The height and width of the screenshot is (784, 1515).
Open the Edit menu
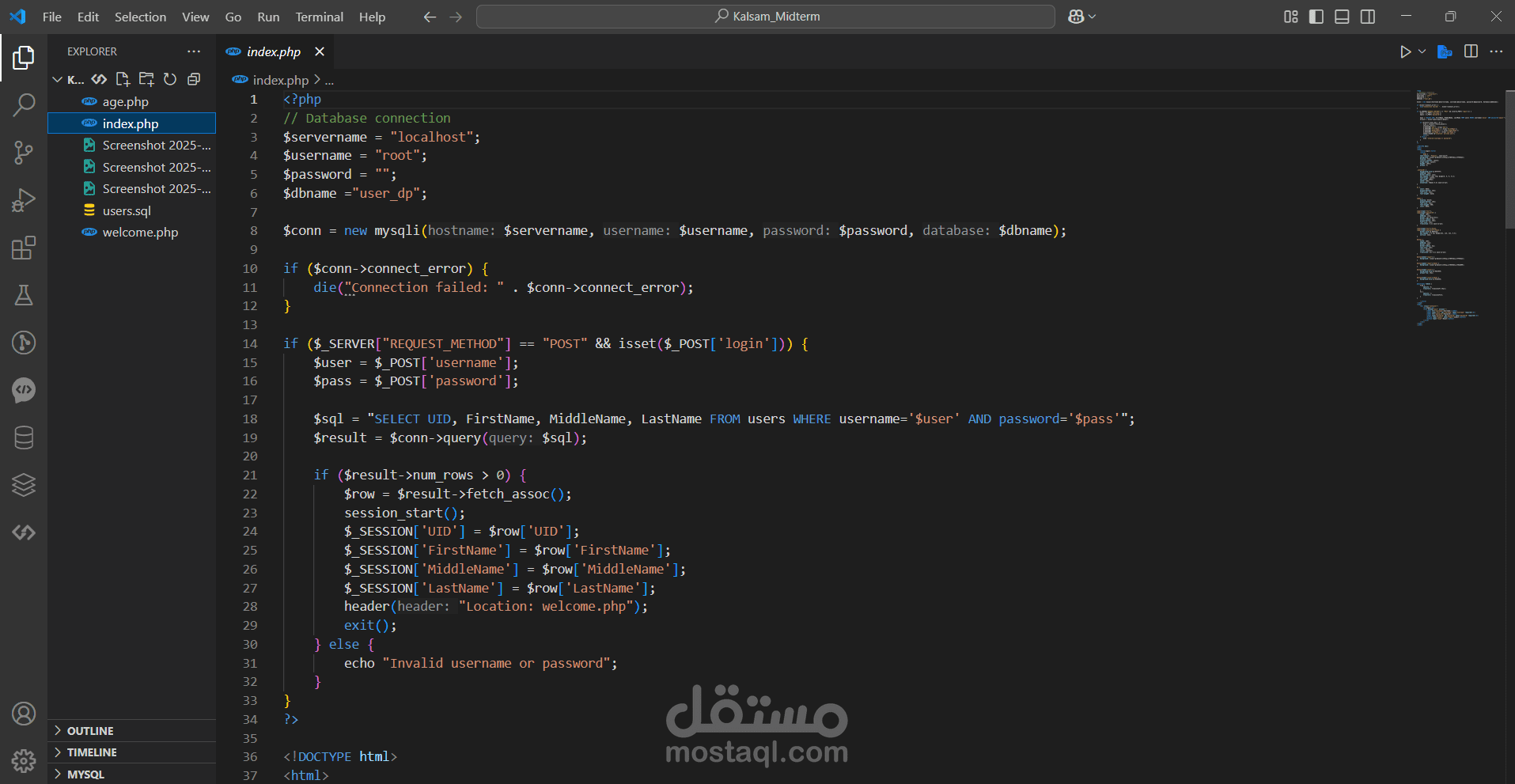(x=88, y=17)
